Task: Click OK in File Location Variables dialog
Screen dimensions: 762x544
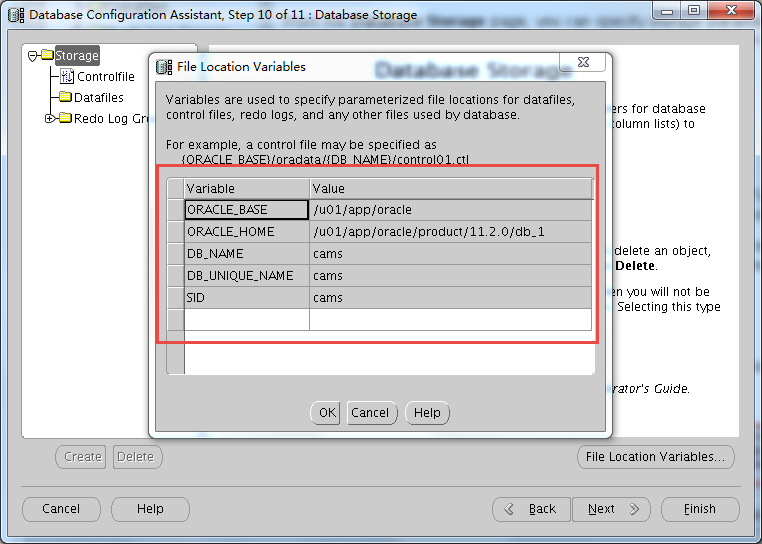Action: coord(326,413)
